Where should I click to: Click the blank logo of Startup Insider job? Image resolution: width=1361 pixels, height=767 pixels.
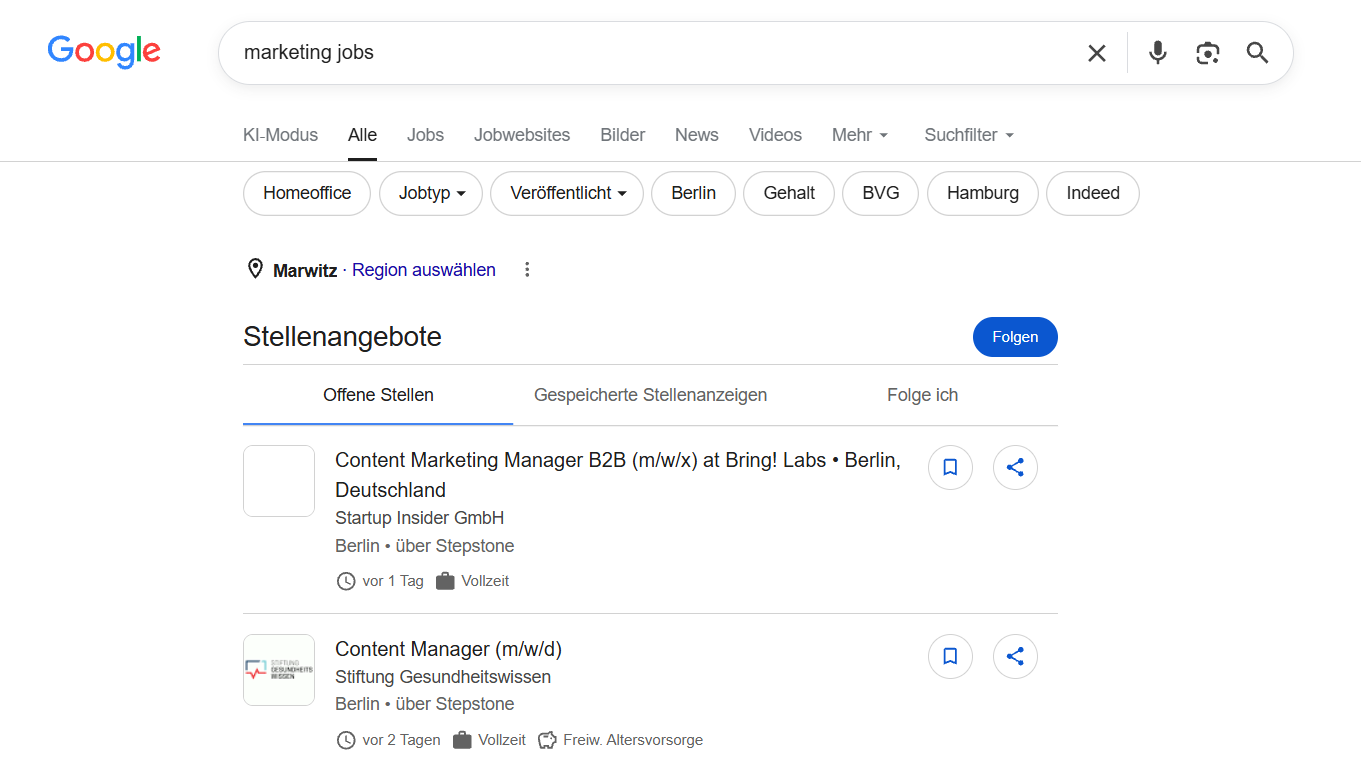(279, 481)
